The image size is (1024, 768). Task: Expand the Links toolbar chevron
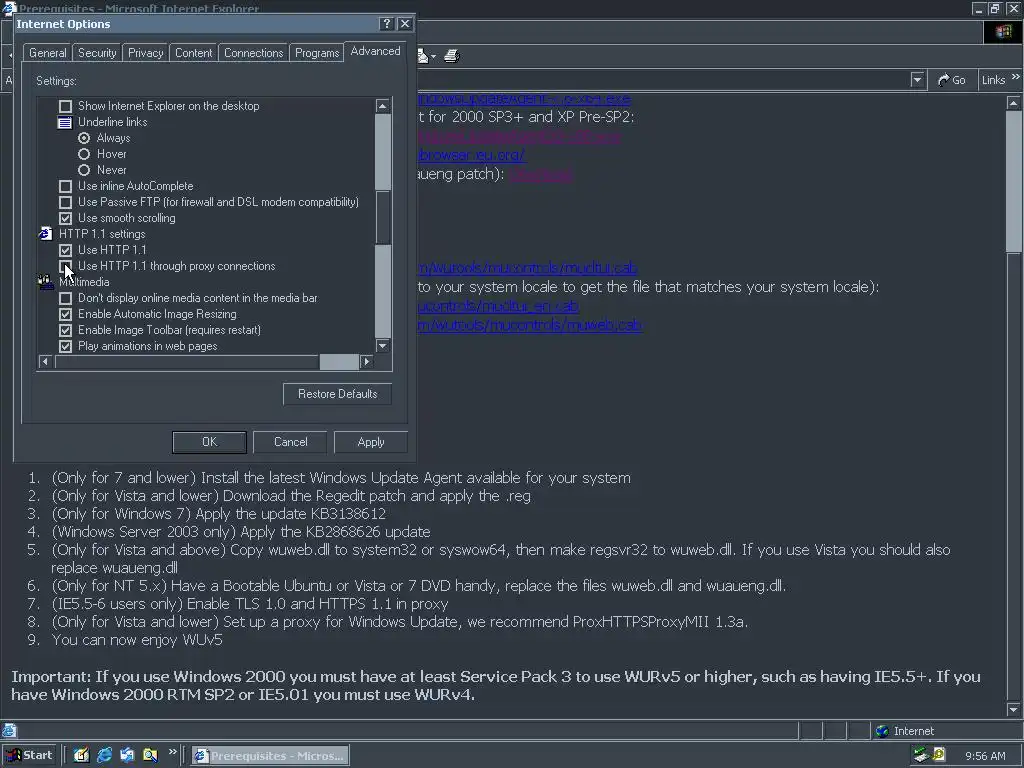[1016, 77]
